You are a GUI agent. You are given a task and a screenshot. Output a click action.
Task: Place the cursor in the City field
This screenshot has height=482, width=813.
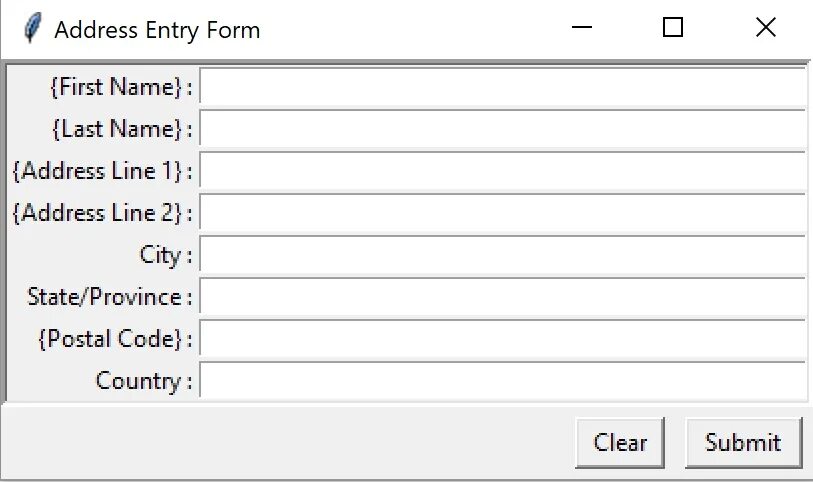(x=503, y=254)
